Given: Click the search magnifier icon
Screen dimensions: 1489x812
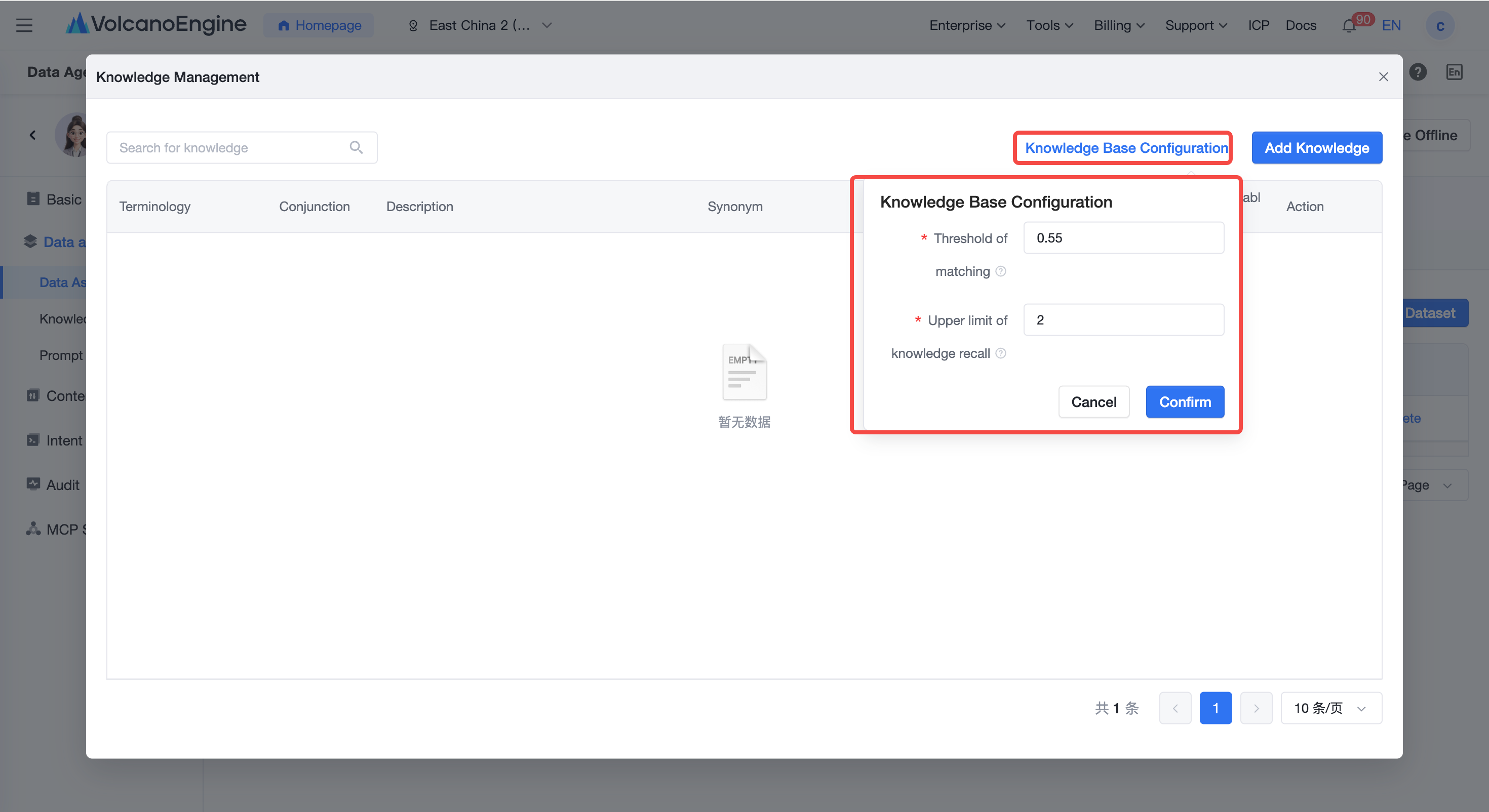Looking at the screenshot, I should (x=356, y=147).
